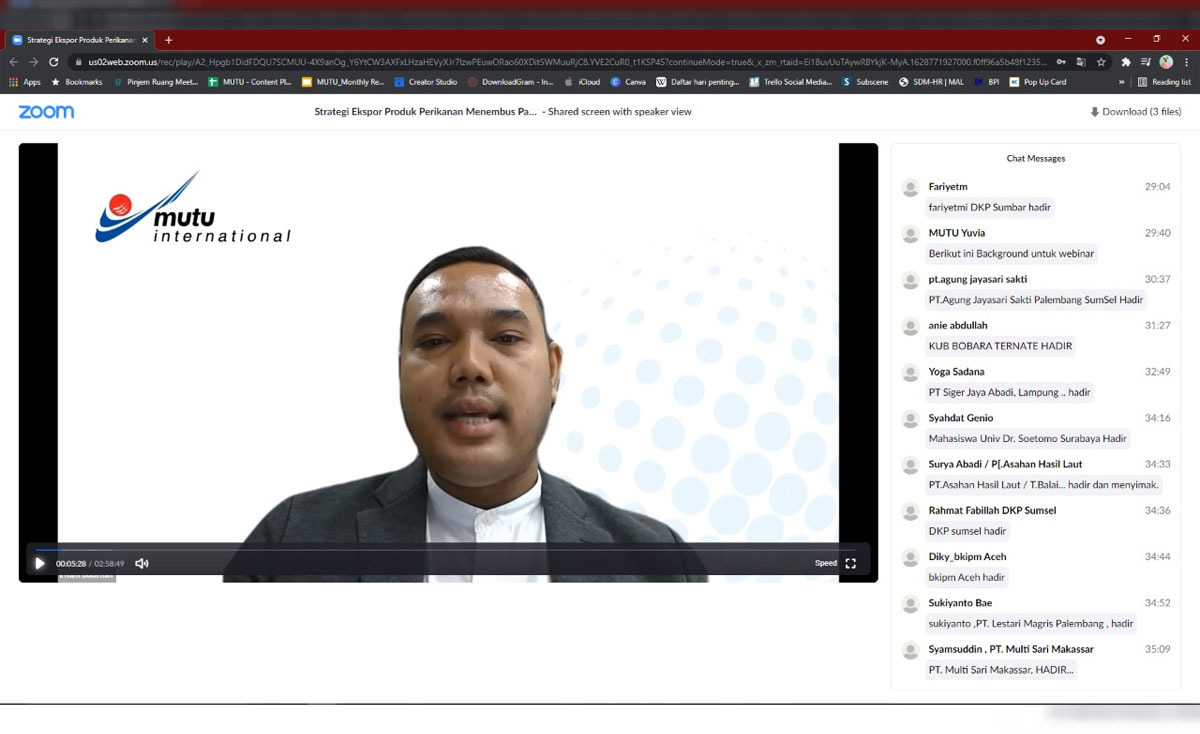
Task: Open the Apps shortcut in bookmarks bar
Action: (25, 82)
